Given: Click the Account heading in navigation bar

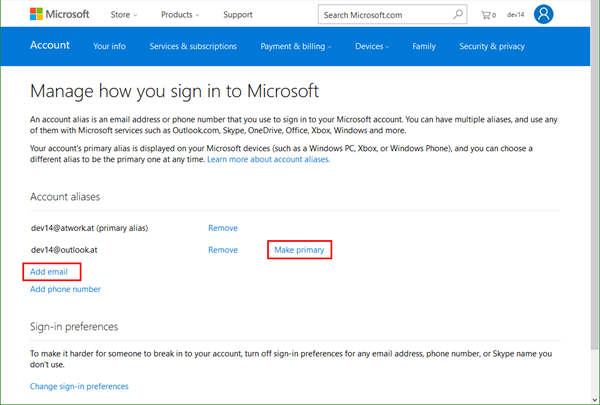Looking at the screenshot, I should 50,46.
